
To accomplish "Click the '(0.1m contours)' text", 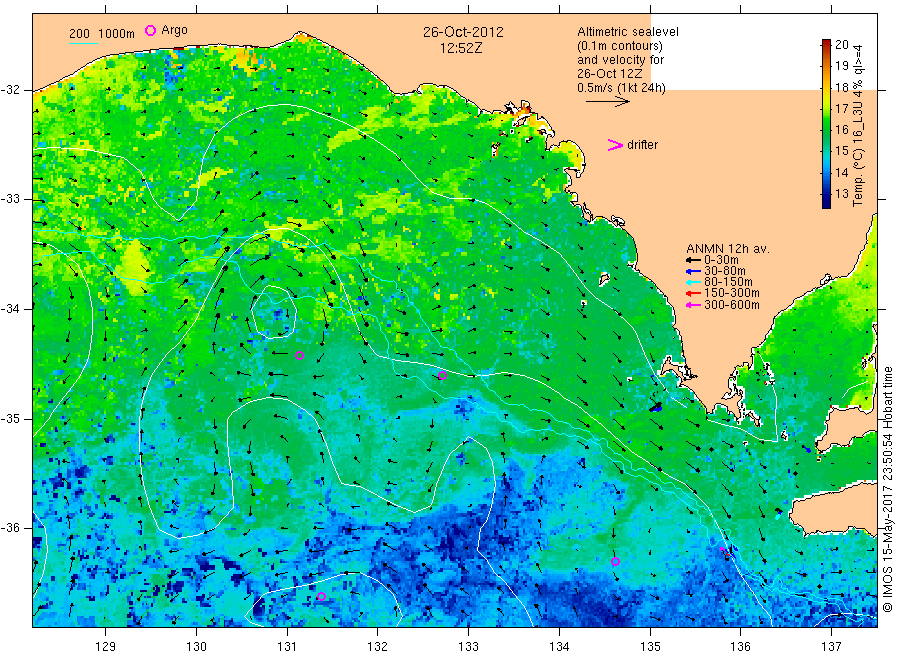I will pyautogui.click(x=620, y=46).
